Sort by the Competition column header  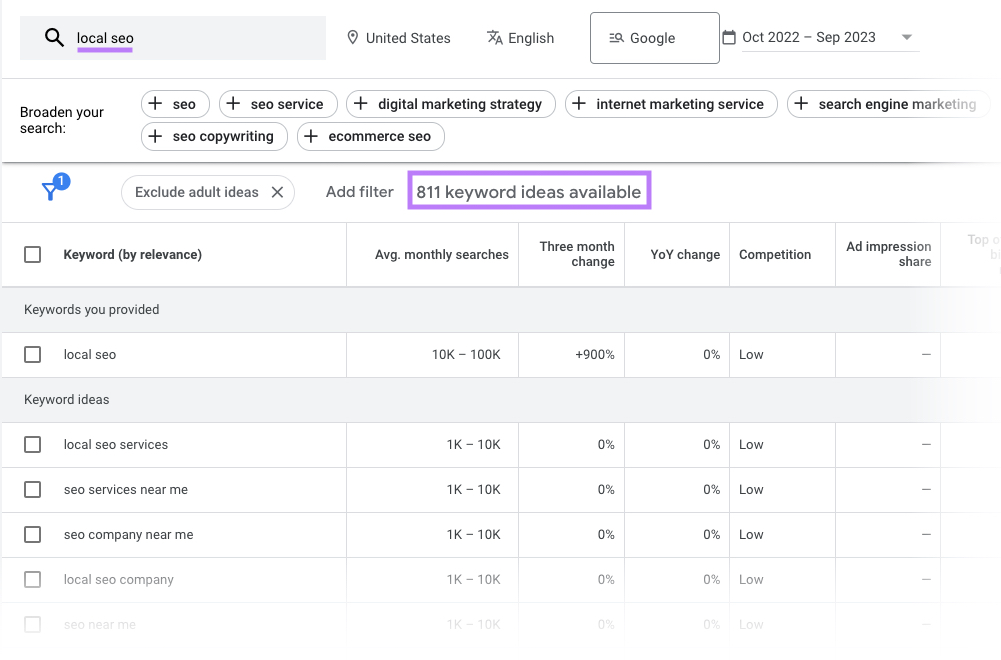point(775,254)
